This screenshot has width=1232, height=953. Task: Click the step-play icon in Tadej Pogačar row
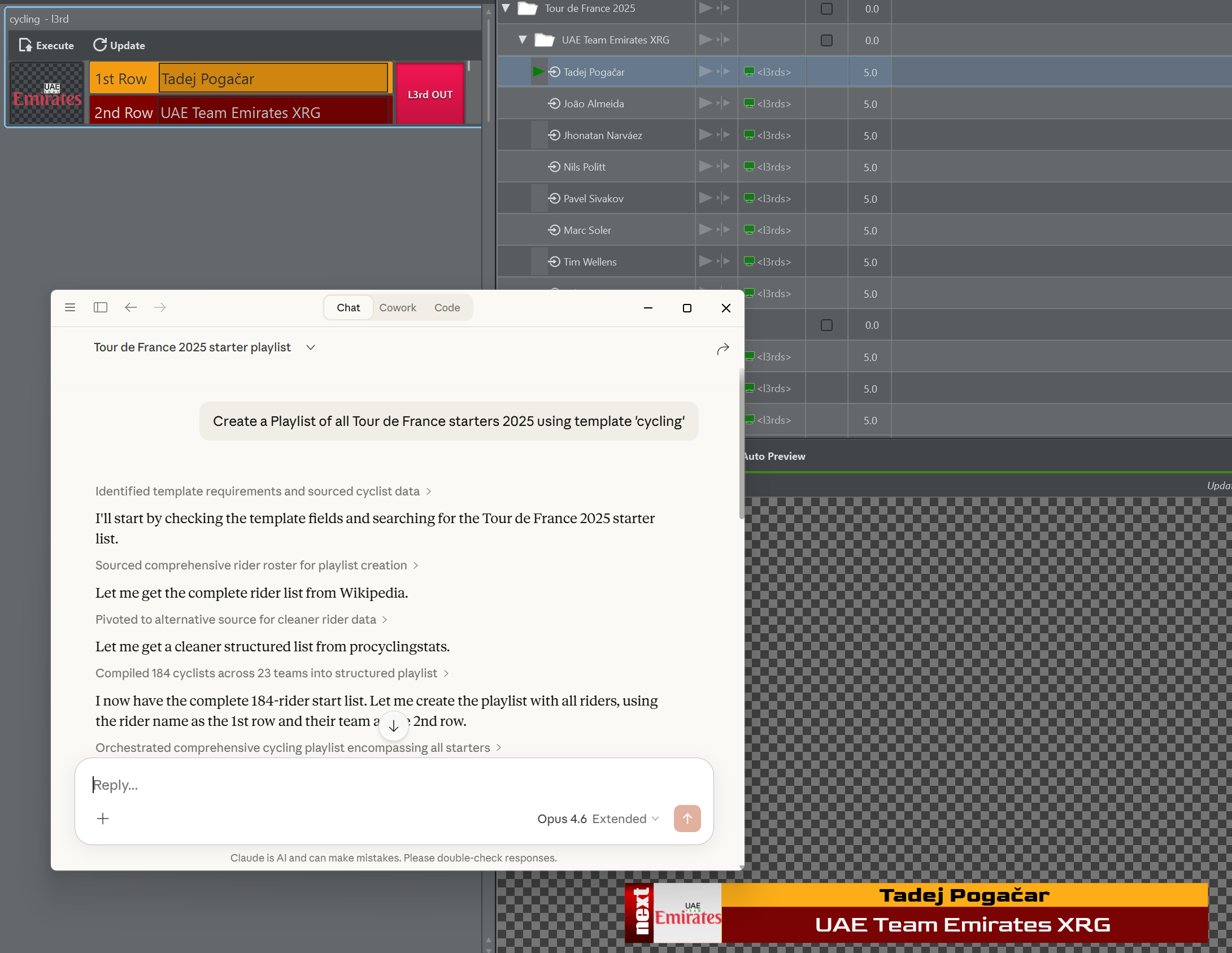[724, 72]
